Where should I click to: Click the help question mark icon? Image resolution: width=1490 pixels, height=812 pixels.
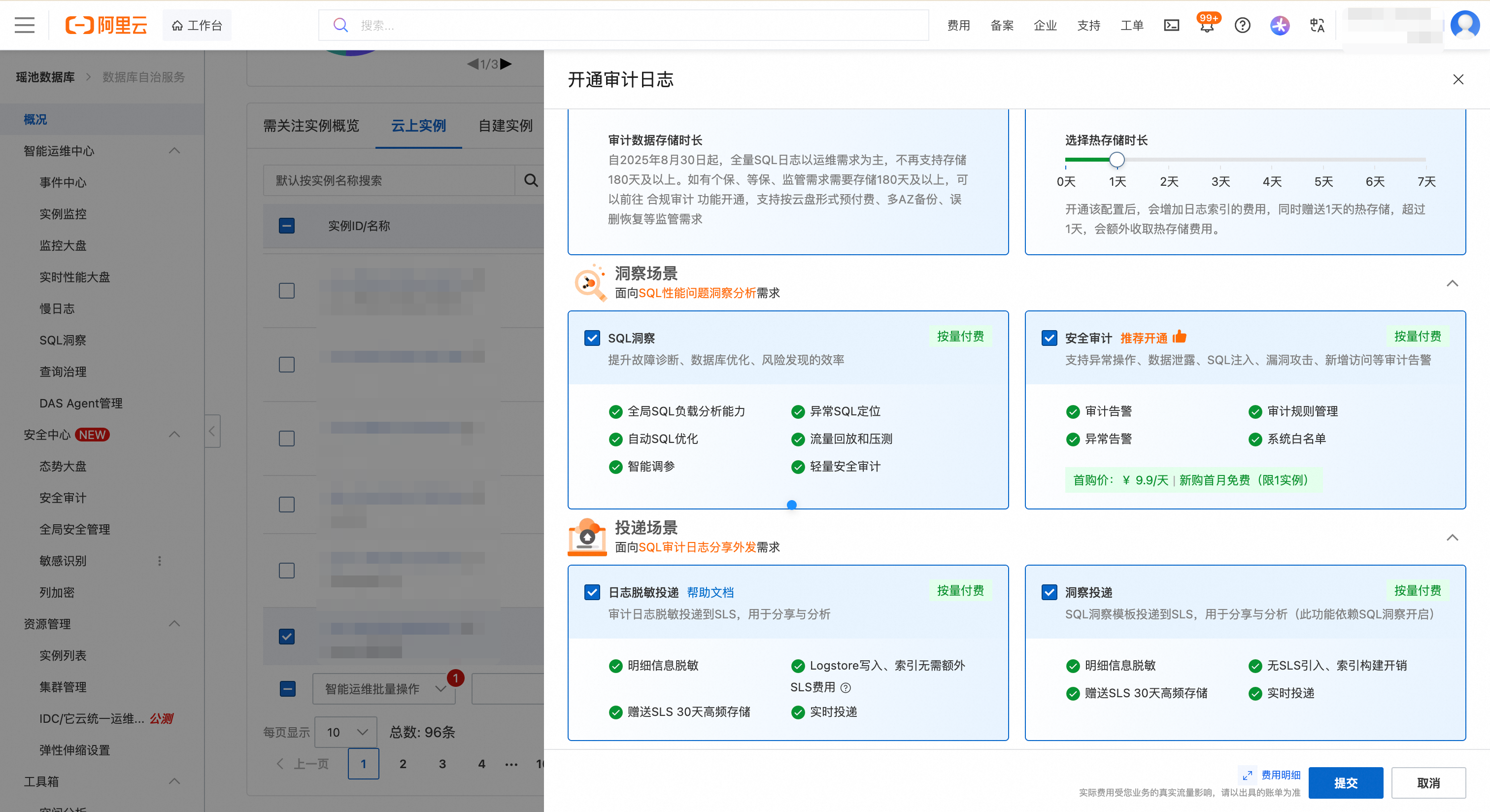click(x=1242, y=26)
